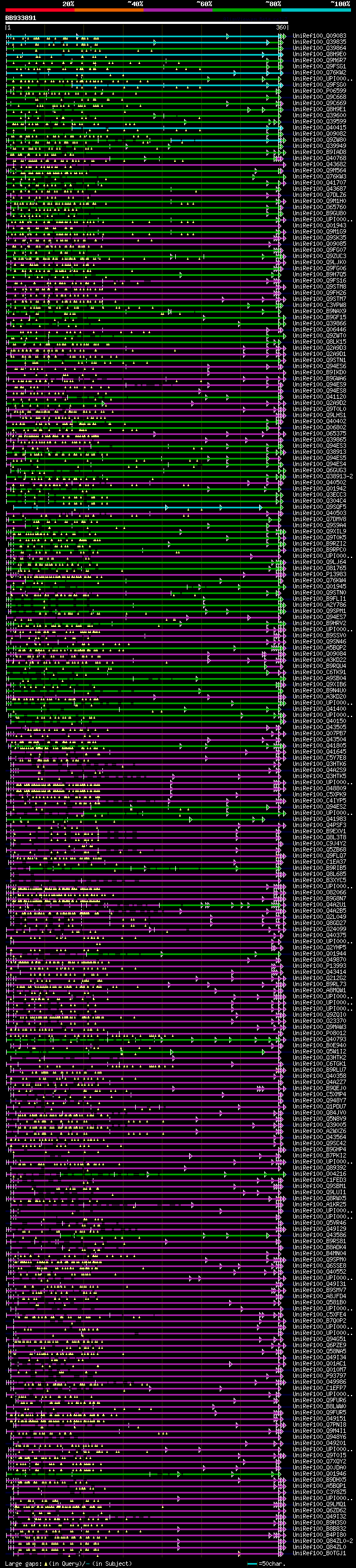
Task: Select UniRef100_Q9FLQ7 hit label
Action: 319,856
